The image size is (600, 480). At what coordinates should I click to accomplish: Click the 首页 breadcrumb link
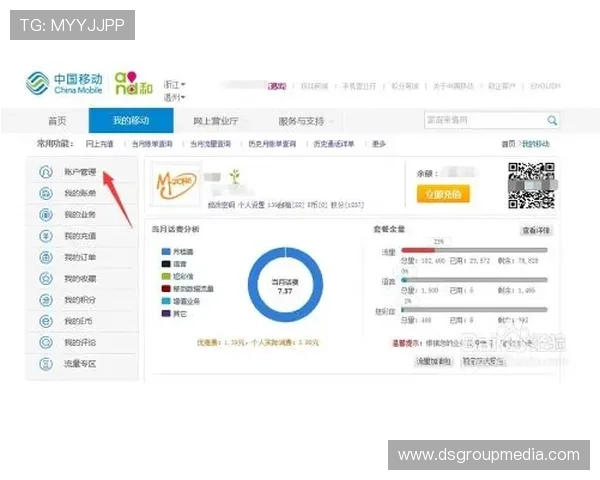(x=508, y=144)
